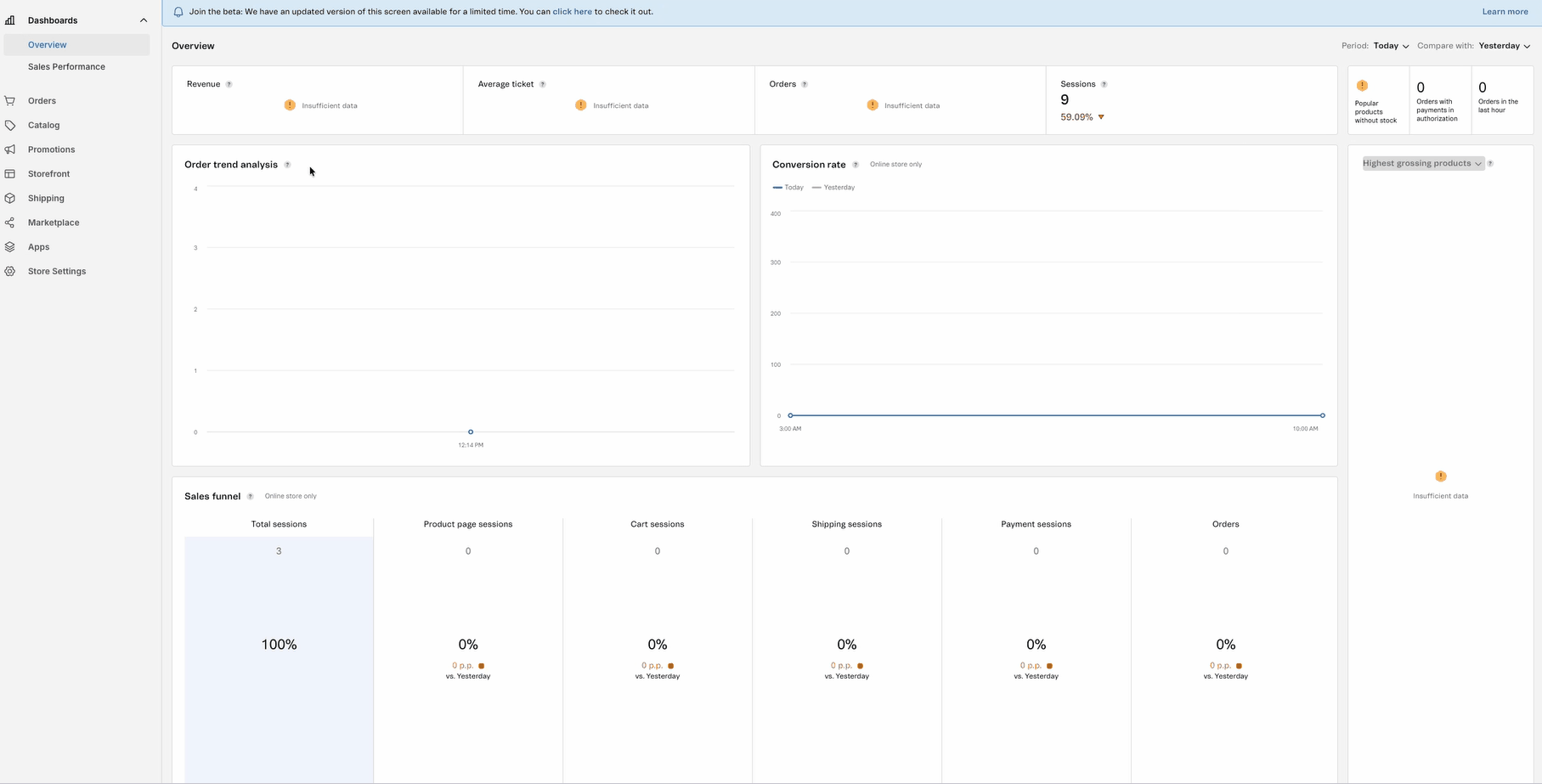The image size is (1542, 784).
Task: Click the help icon beside Conversion rate
Action: tap(856, 165)
